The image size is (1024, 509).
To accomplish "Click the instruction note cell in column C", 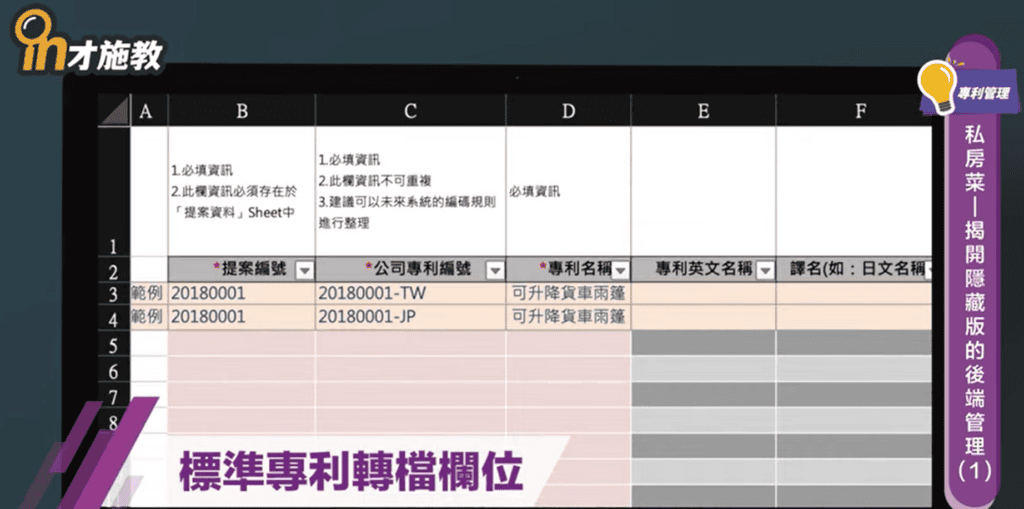I will [x=410, y=190].
